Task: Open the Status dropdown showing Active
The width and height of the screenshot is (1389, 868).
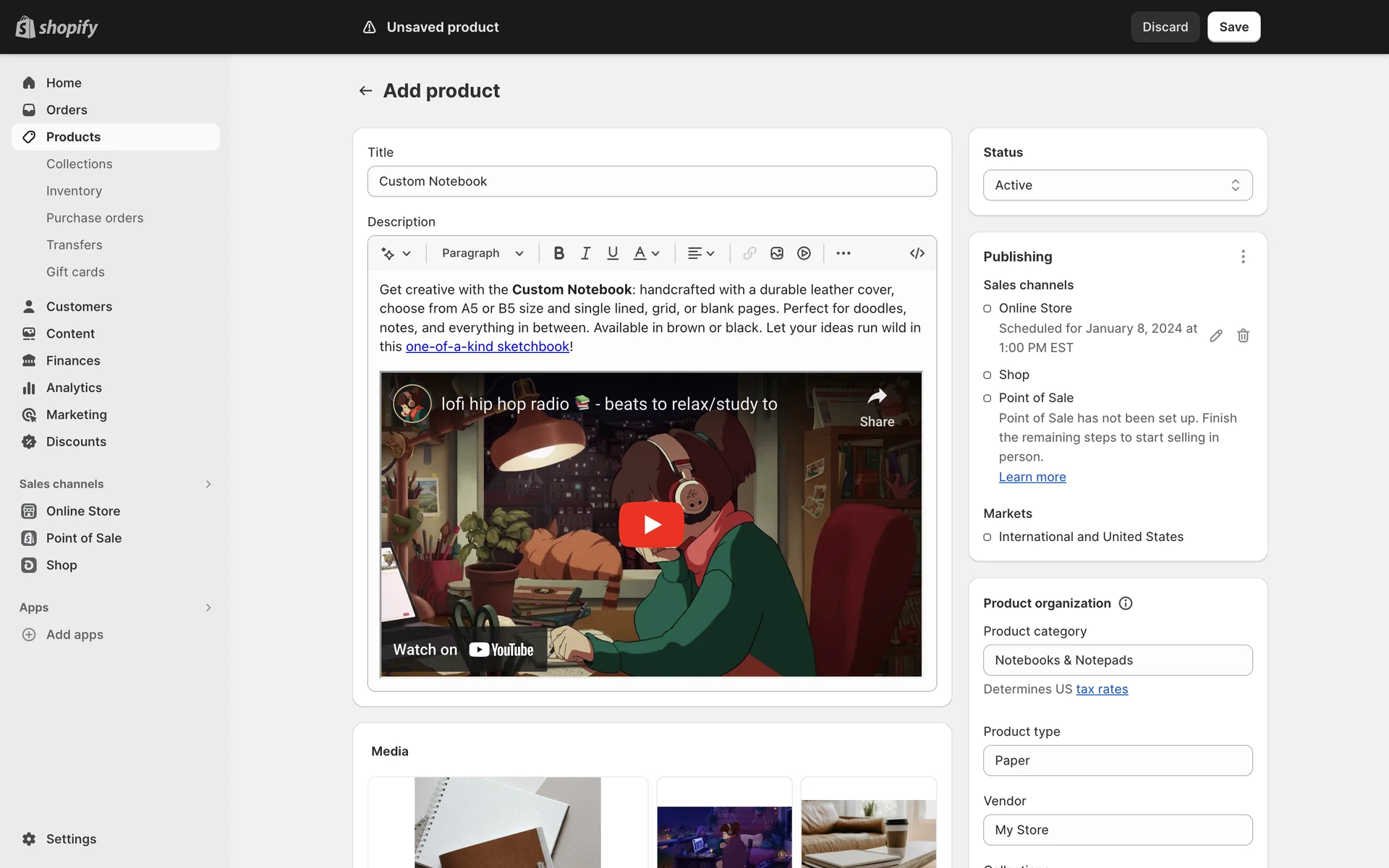Action: point(1117,185)
